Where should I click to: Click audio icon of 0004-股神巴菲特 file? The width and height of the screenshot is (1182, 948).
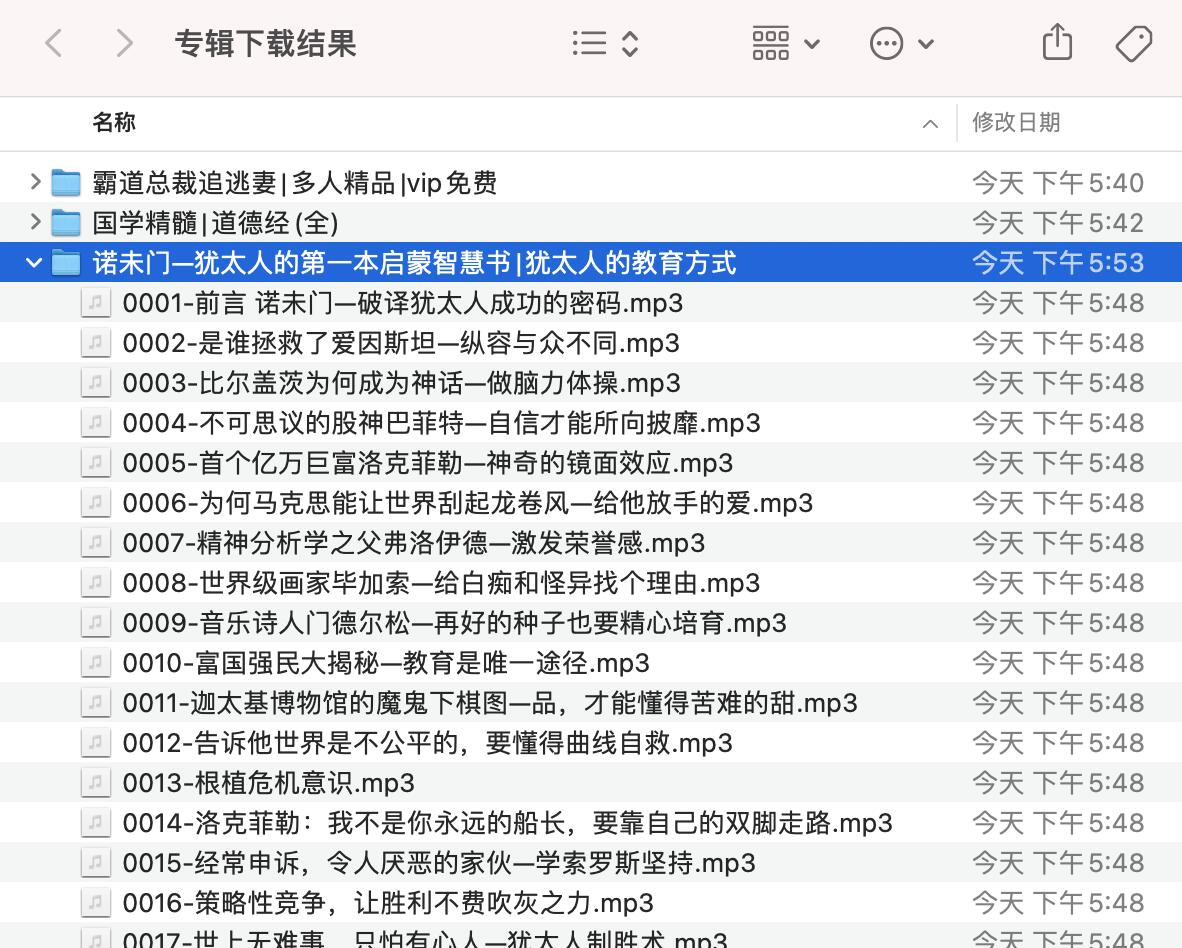96,422
